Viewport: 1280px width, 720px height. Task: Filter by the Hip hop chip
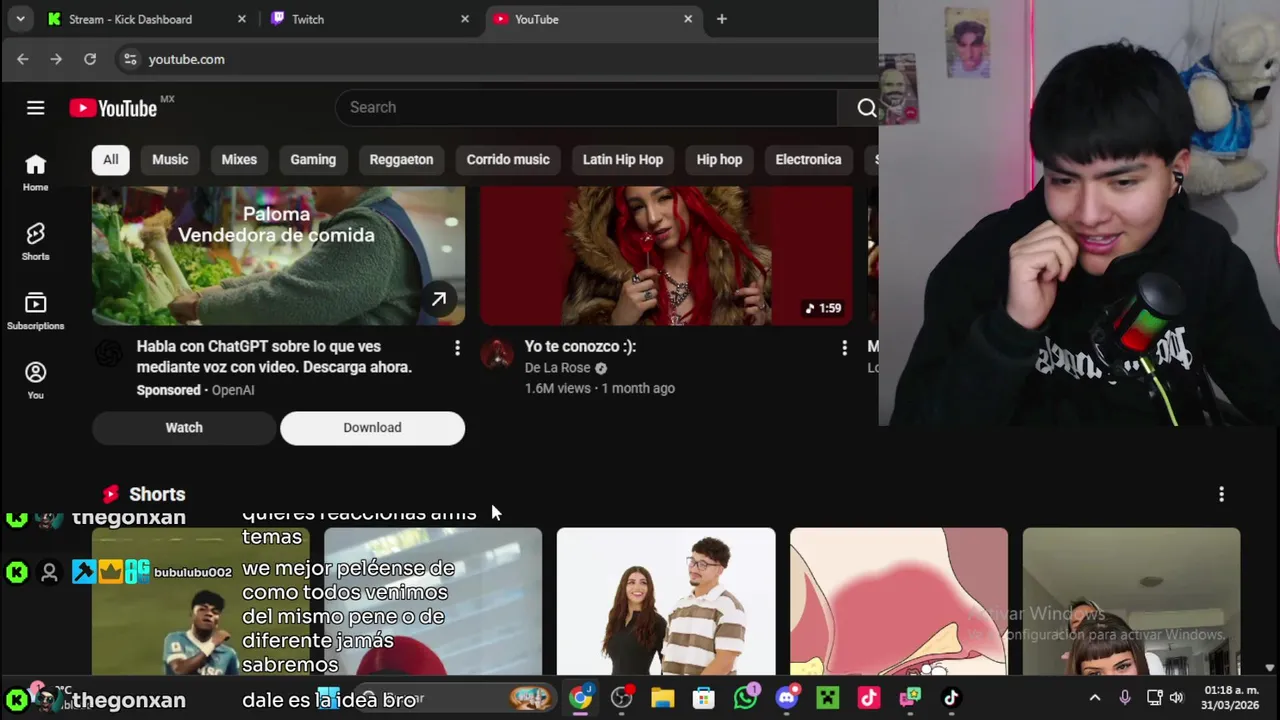click(719, 160)
